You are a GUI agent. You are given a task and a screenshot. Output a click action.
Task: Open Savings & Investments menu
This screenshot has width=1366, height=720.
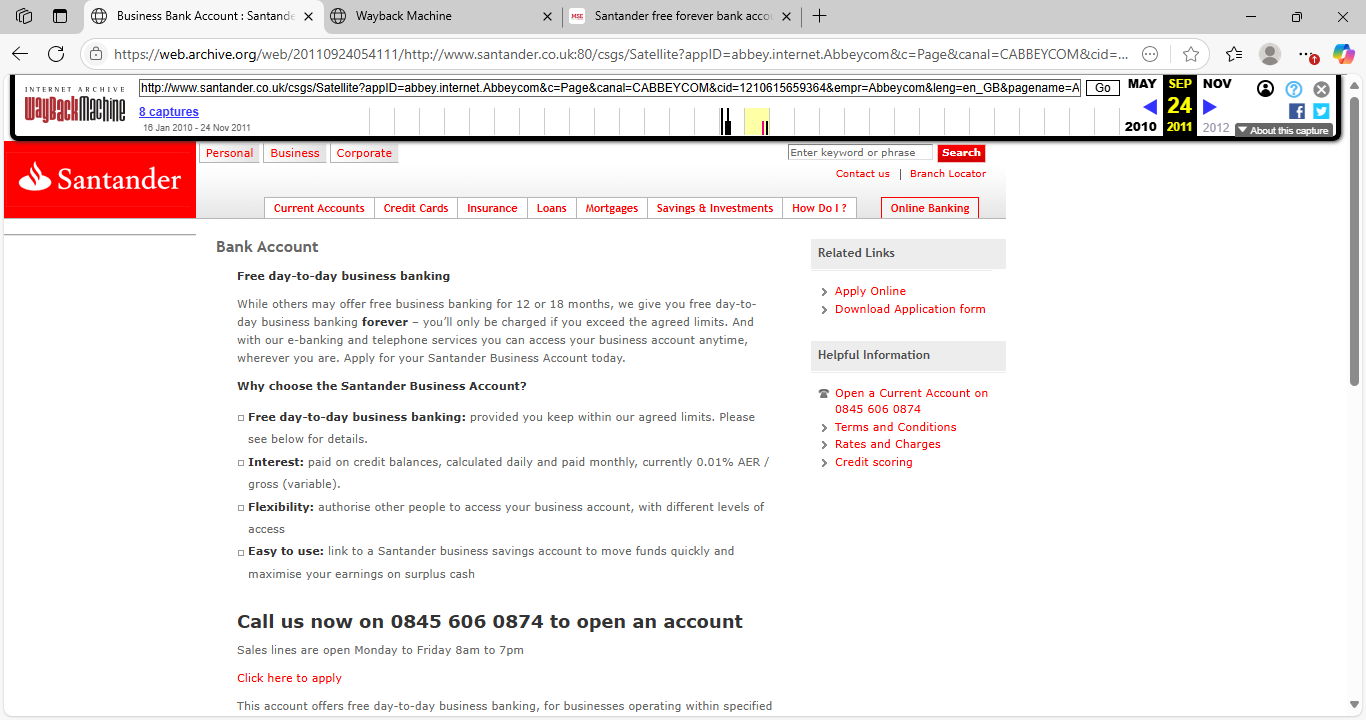(x=715, y=208)
